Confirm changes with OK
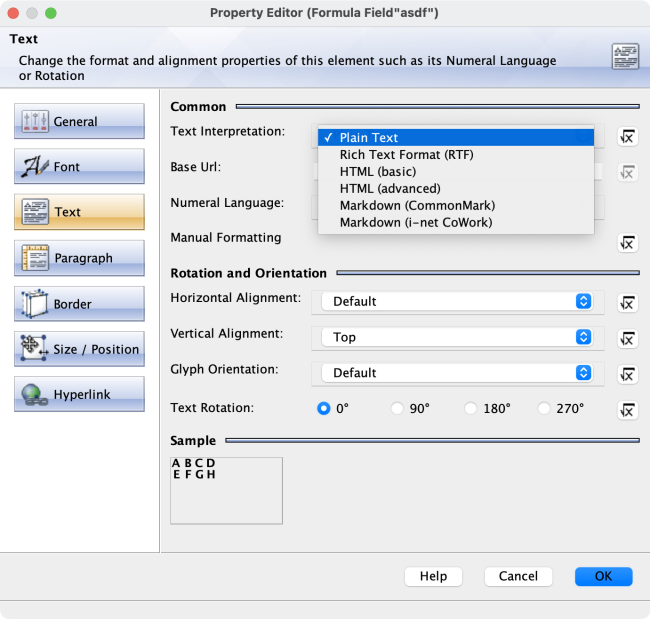Screen dimensions: 650x619 coord(604,576)
